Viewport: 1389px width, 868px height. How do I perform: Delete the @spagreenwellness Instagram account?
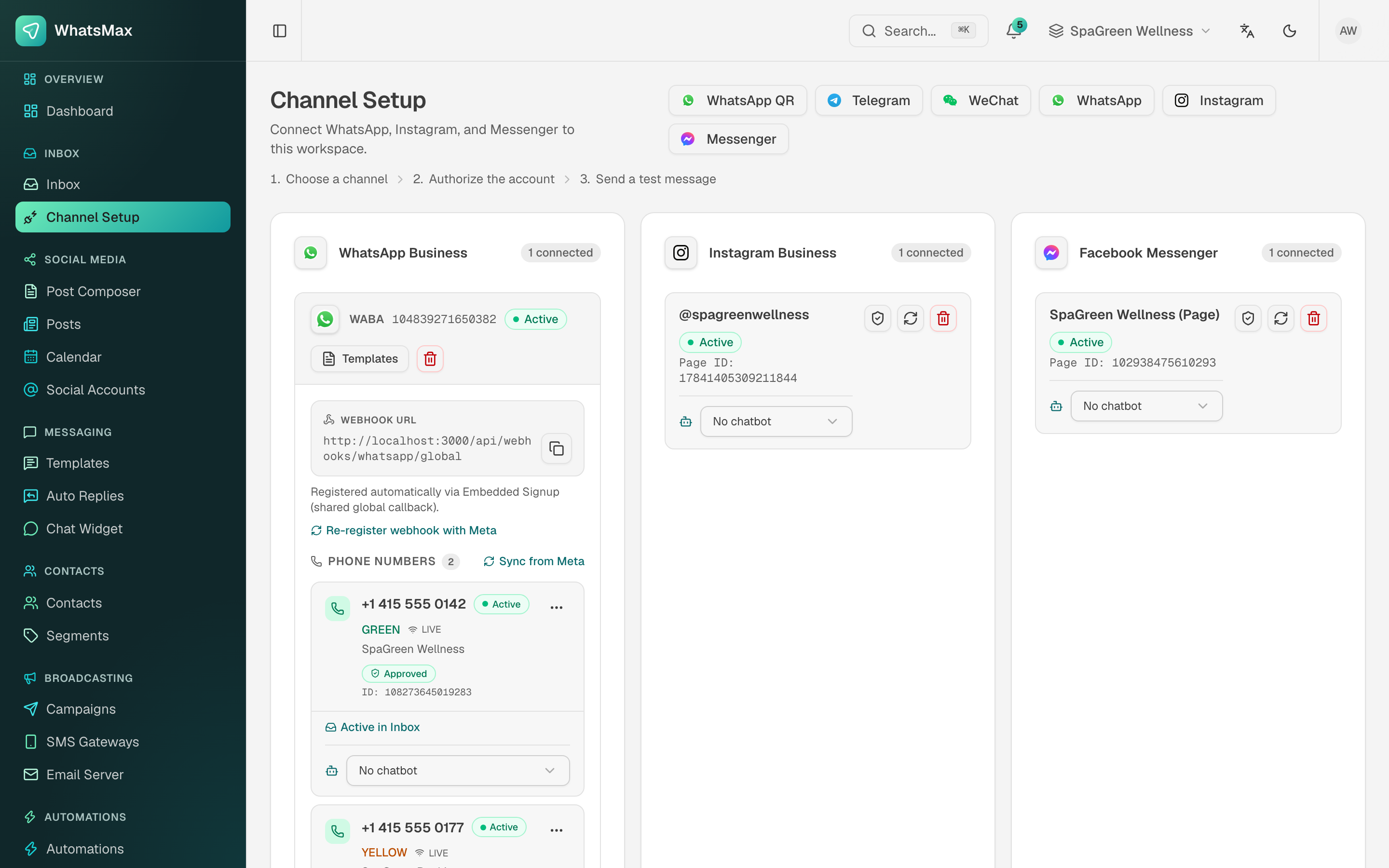click(943, 319)
